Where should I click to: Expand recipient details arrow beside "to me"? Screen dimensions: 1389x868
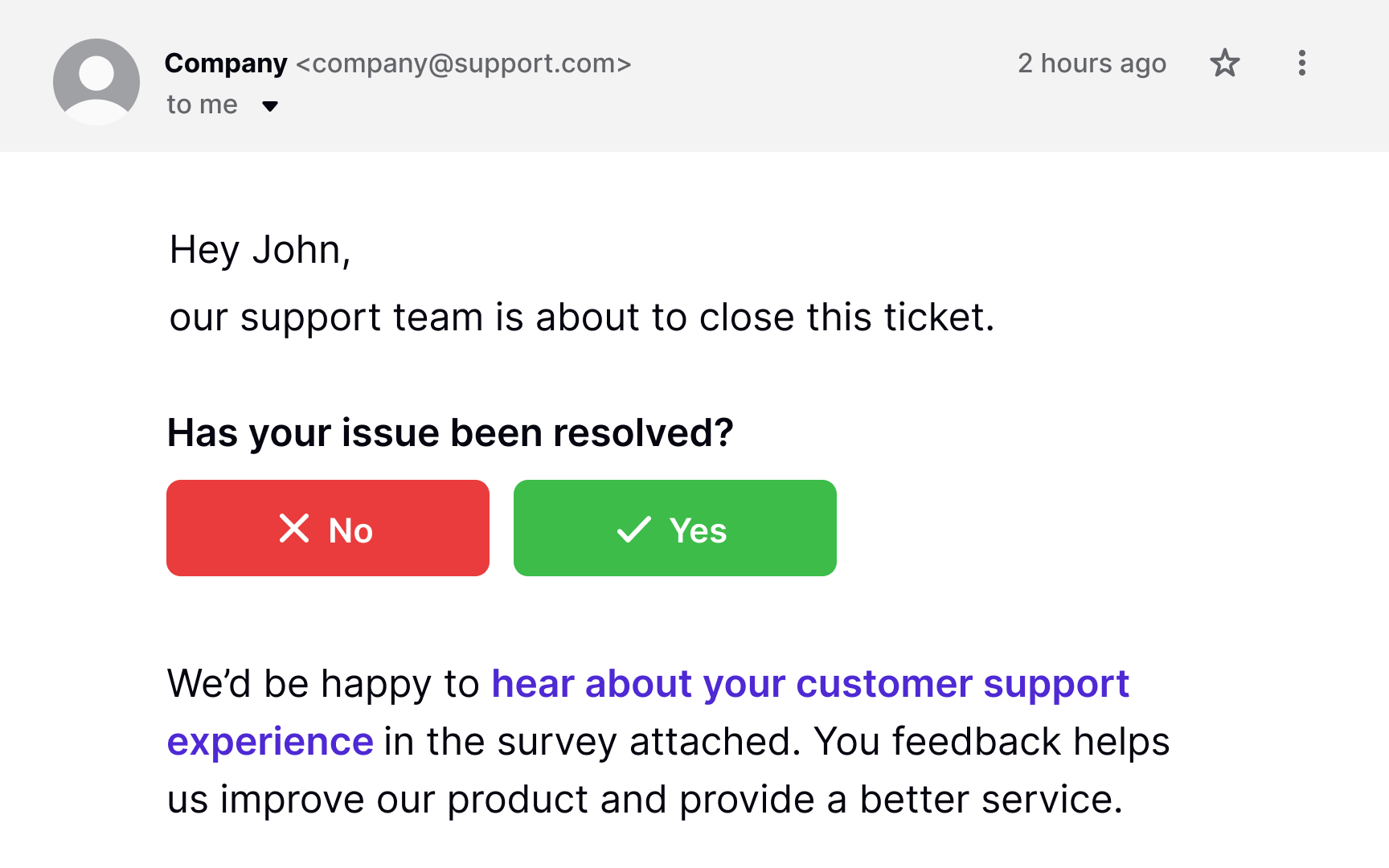point(270,106)
